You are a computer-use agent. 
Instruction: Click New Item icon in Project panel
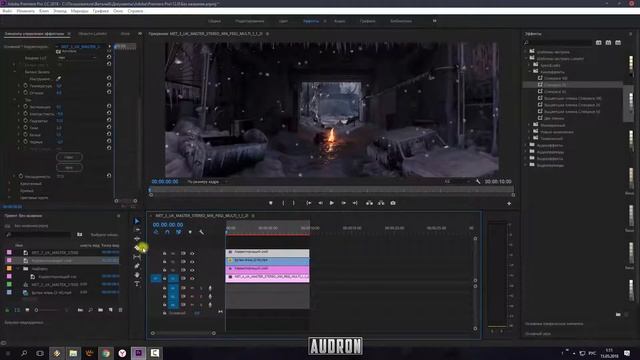[111, 310]
